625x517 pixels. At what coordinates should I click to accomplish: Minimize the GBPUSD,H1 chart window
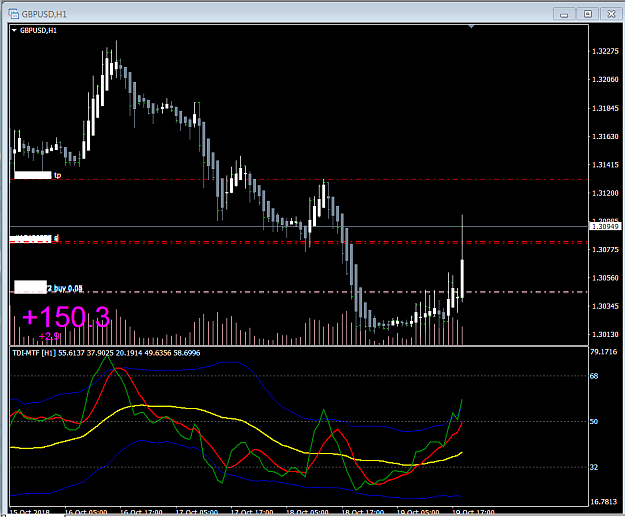click(564, 14)
